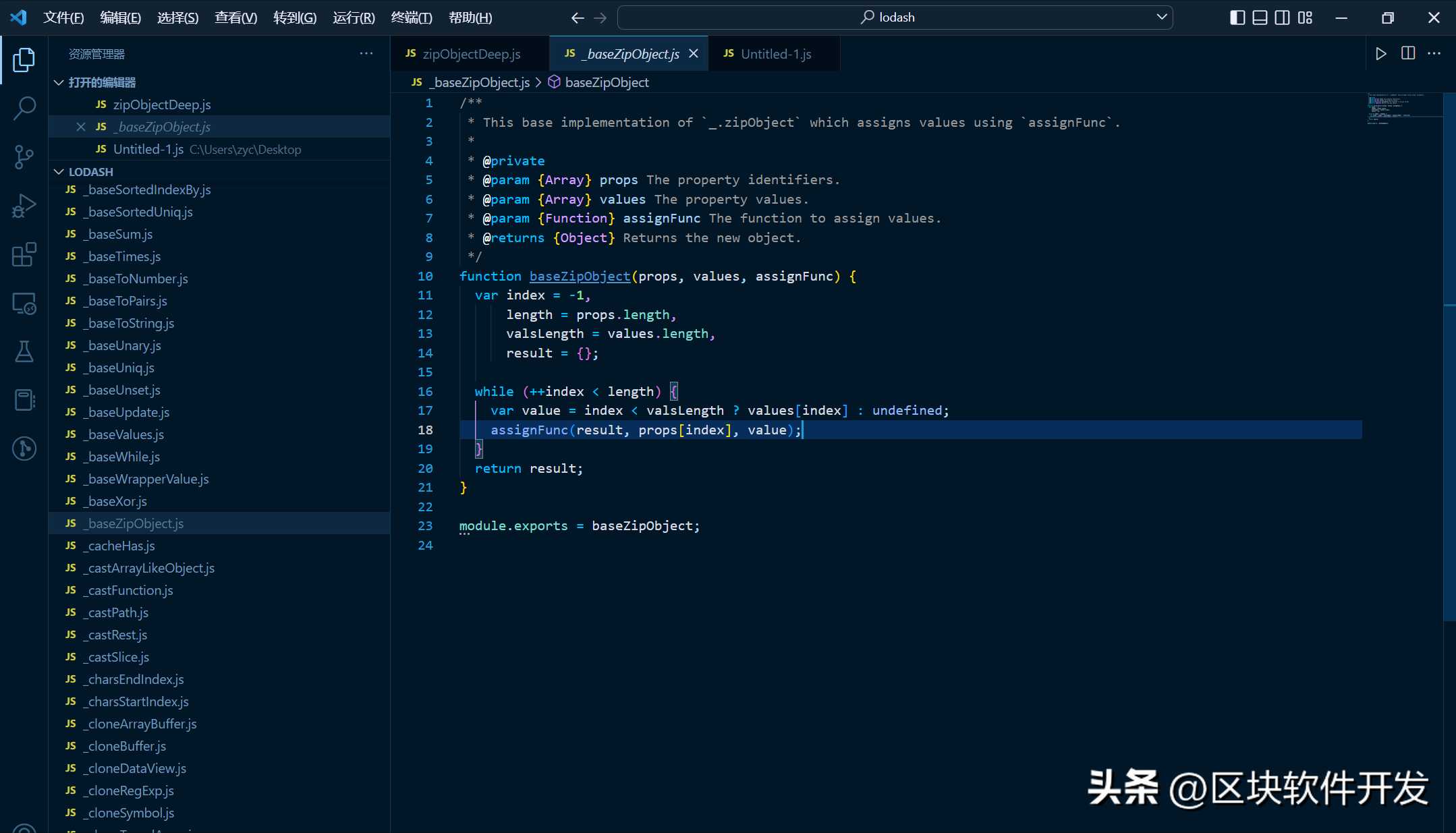Open the Explorer view in activity bar
This screenshot has height=833, width=1456.
[x=24, y=60]
